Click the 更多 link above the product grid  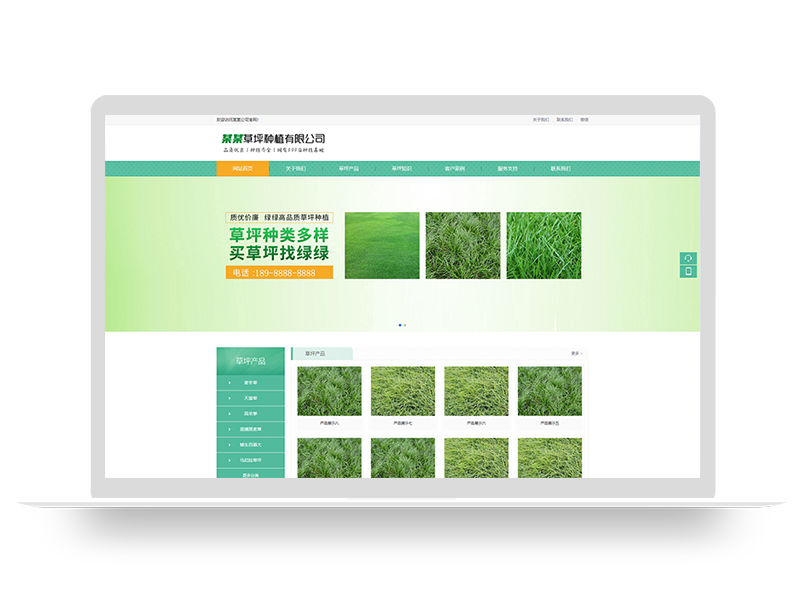click(x=575, y=353)
